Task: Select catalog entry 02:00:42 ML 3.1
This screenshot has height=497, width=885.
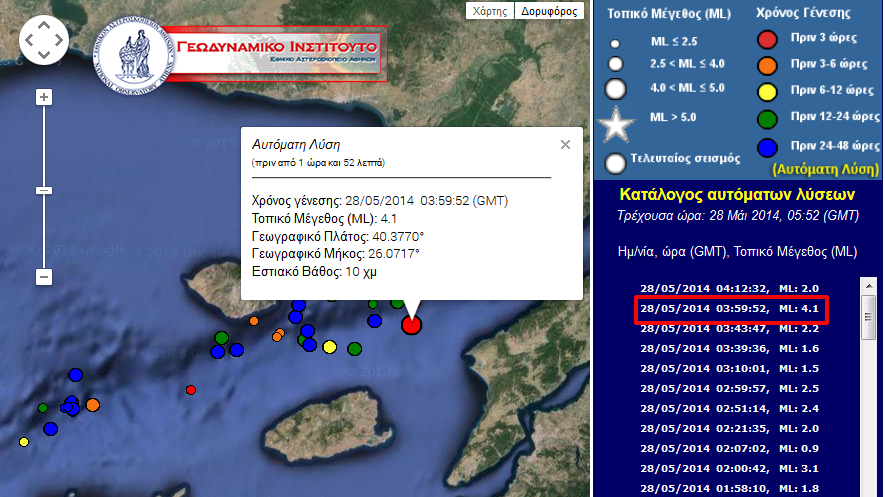Action: pos(729,469)
